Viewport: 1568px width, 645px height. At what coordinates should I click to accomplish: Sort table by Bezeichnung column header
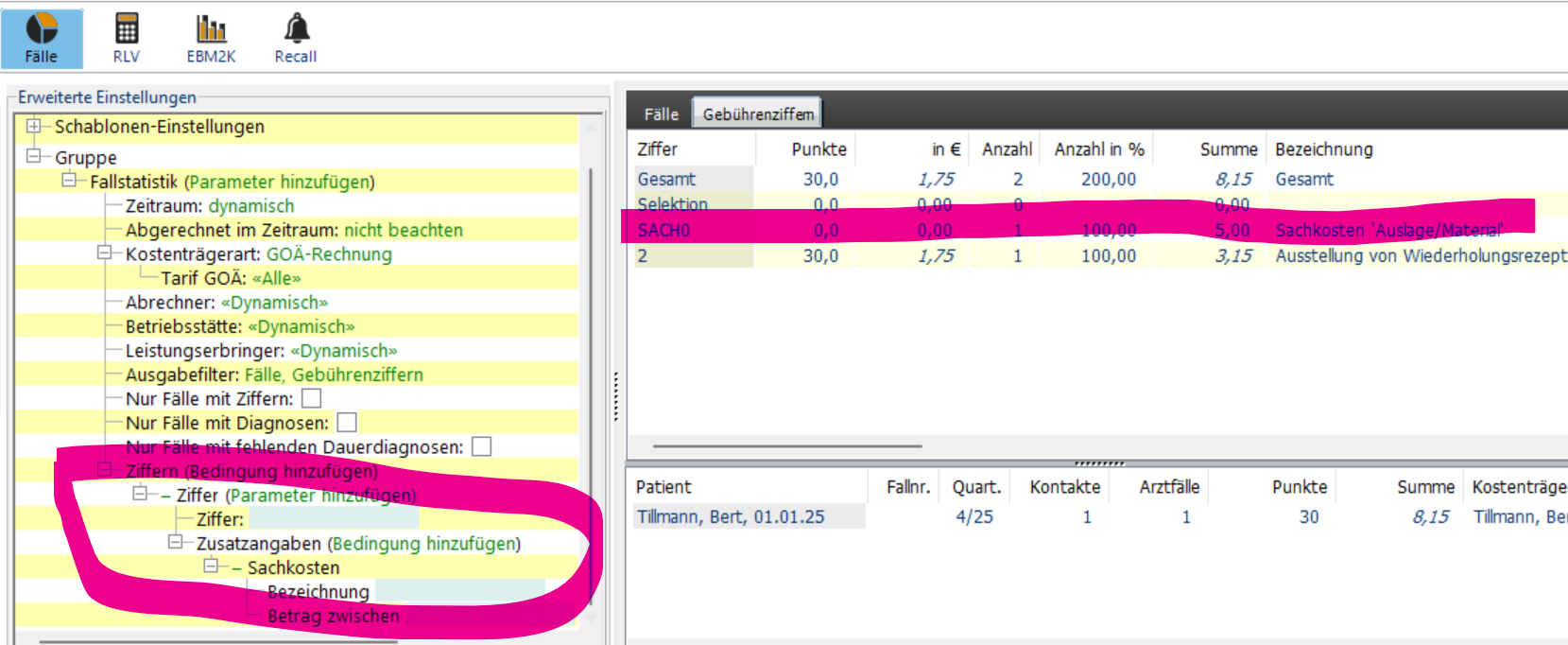[1323, 149]
